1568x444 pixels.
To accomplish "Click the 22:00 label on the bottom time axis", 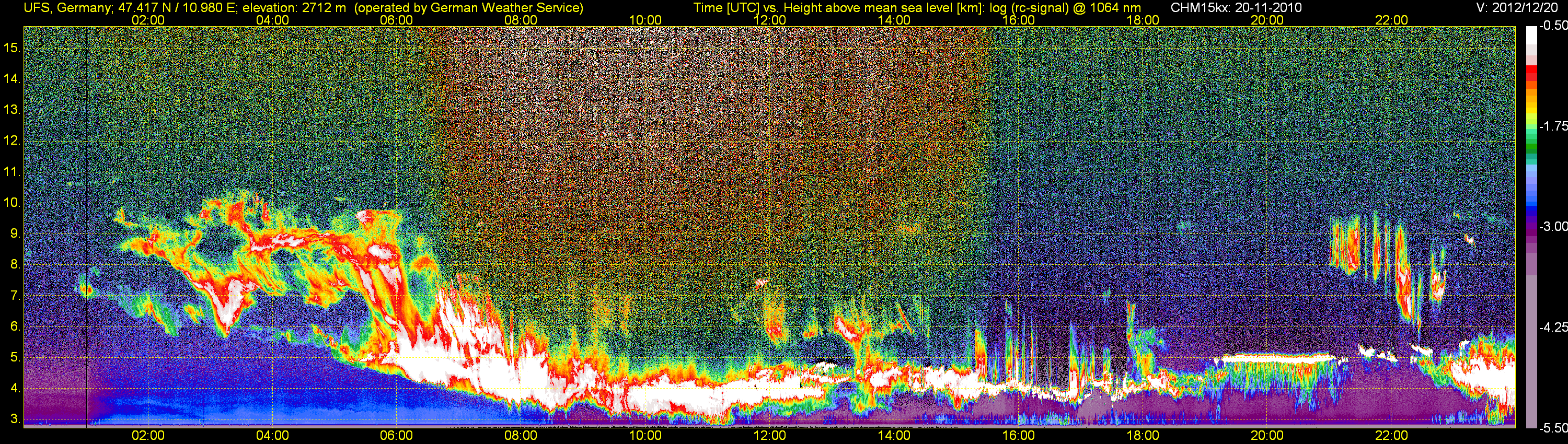I will (x=1391, y=436).
